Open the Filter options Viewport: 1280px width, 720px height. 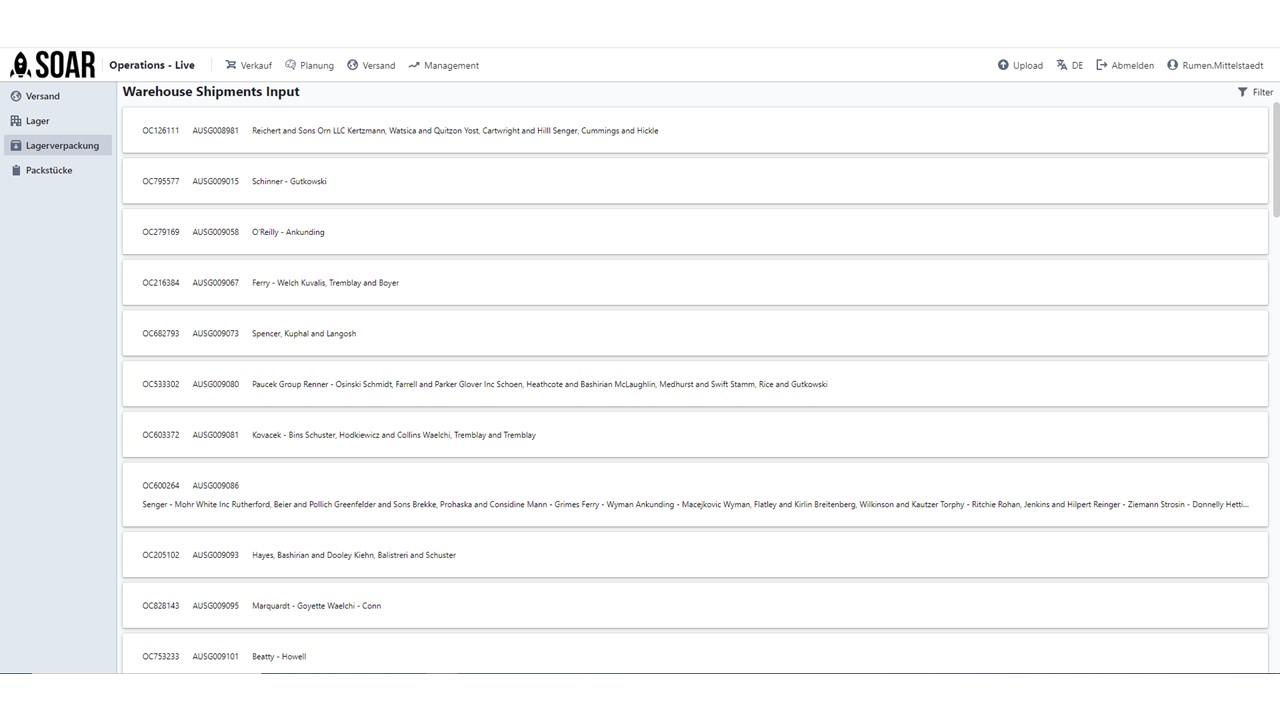pyautogui.click(x=1256, y=92)
